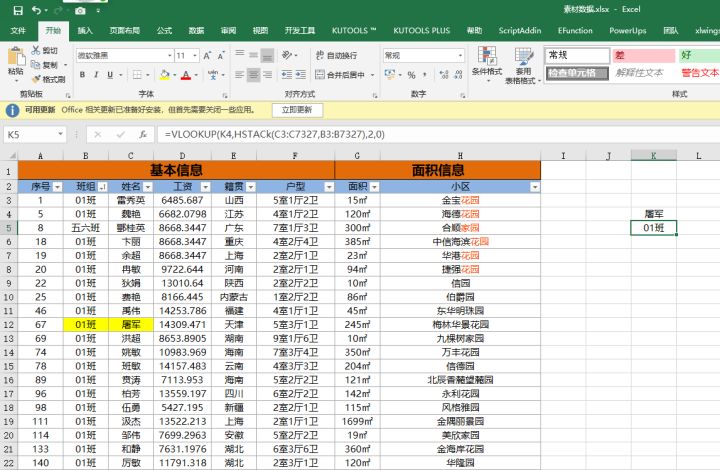Open the font color dropdown arrow
This screenshot has width=720, height=470.
196,75
